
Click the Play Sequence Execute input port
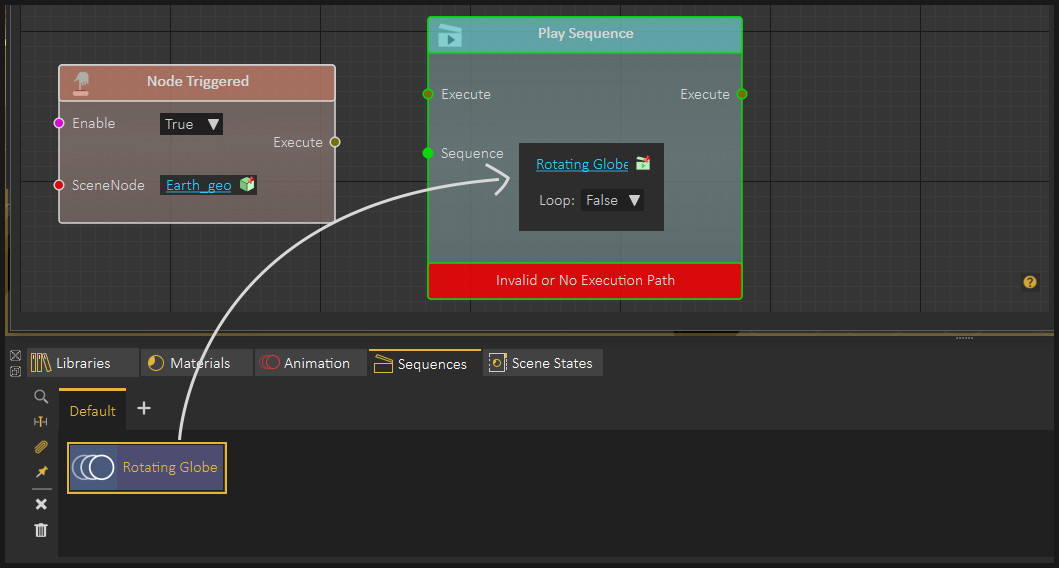(x=428, y=94)
